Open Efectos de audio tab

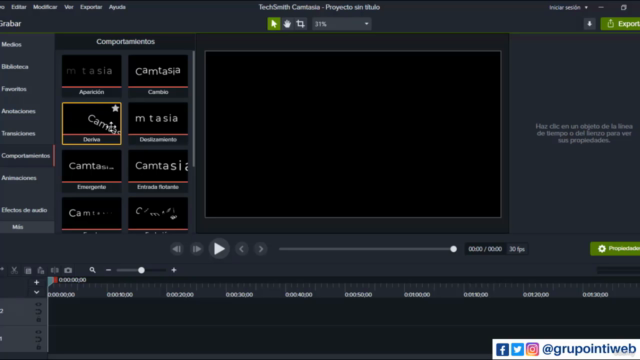click(24, 210)
